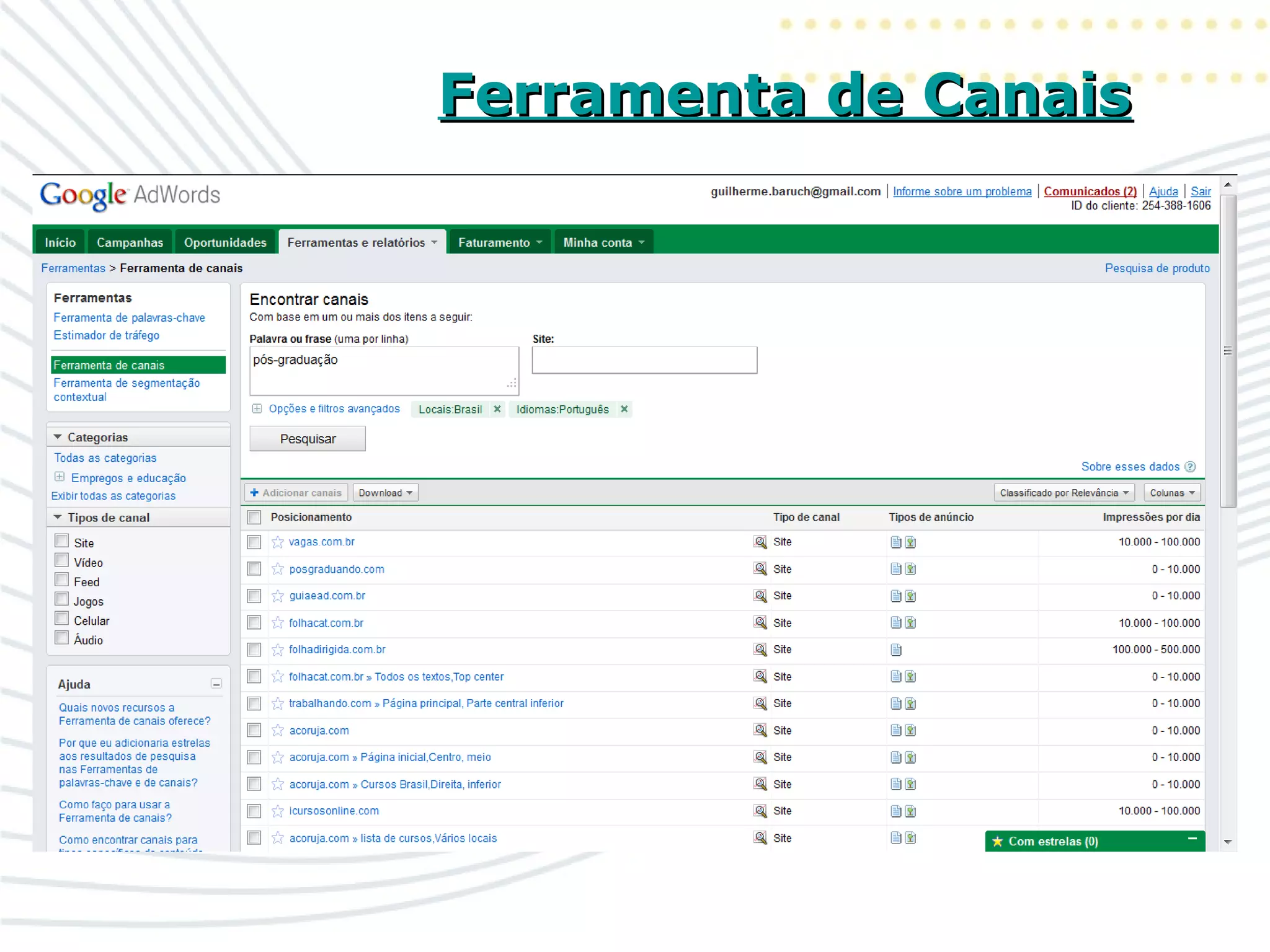
Task: Star the plain acoruja.com placement
Action: coord(278,731)
